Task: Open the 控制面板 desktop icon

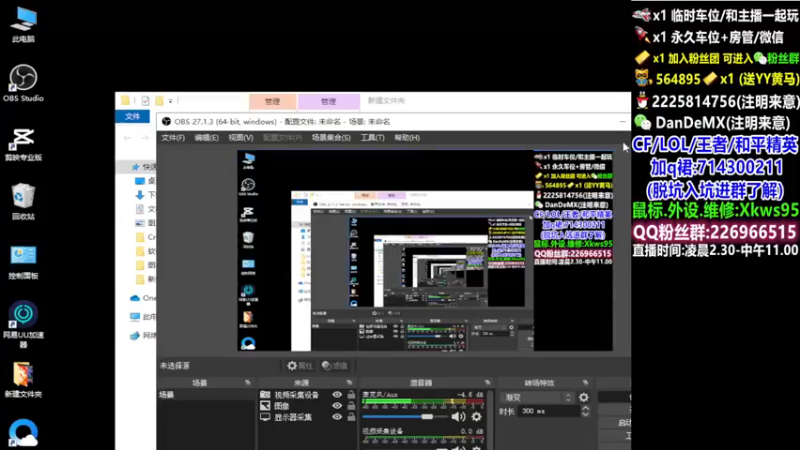Action: 23,262
